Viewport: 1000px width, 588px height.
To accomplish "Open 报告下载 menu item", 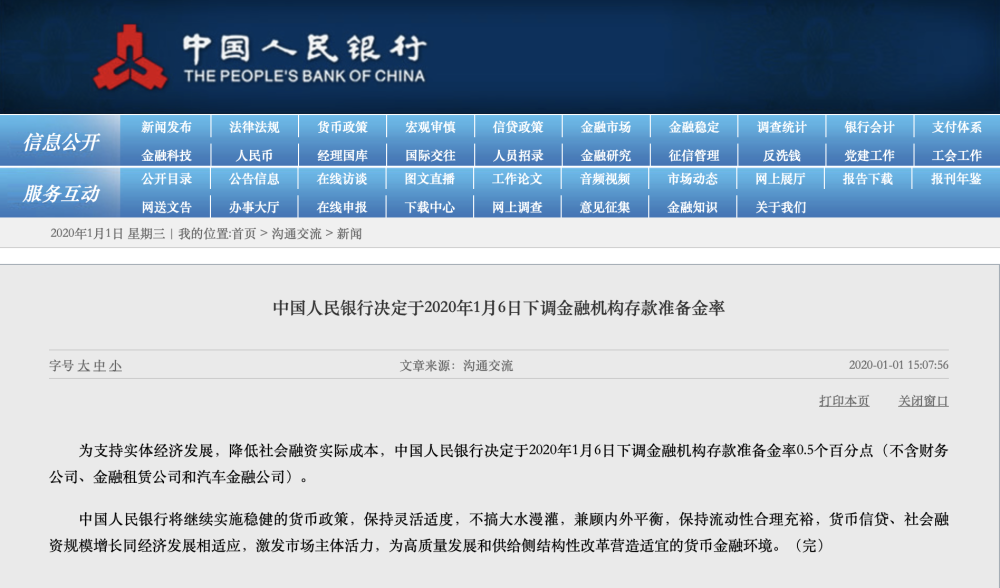I will coord(868,179).
